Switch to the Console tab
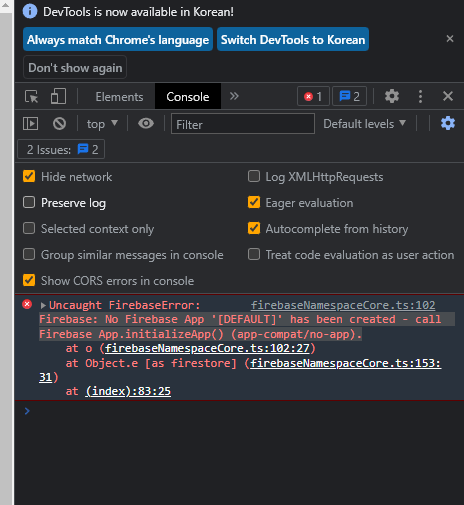 point(188,97)
